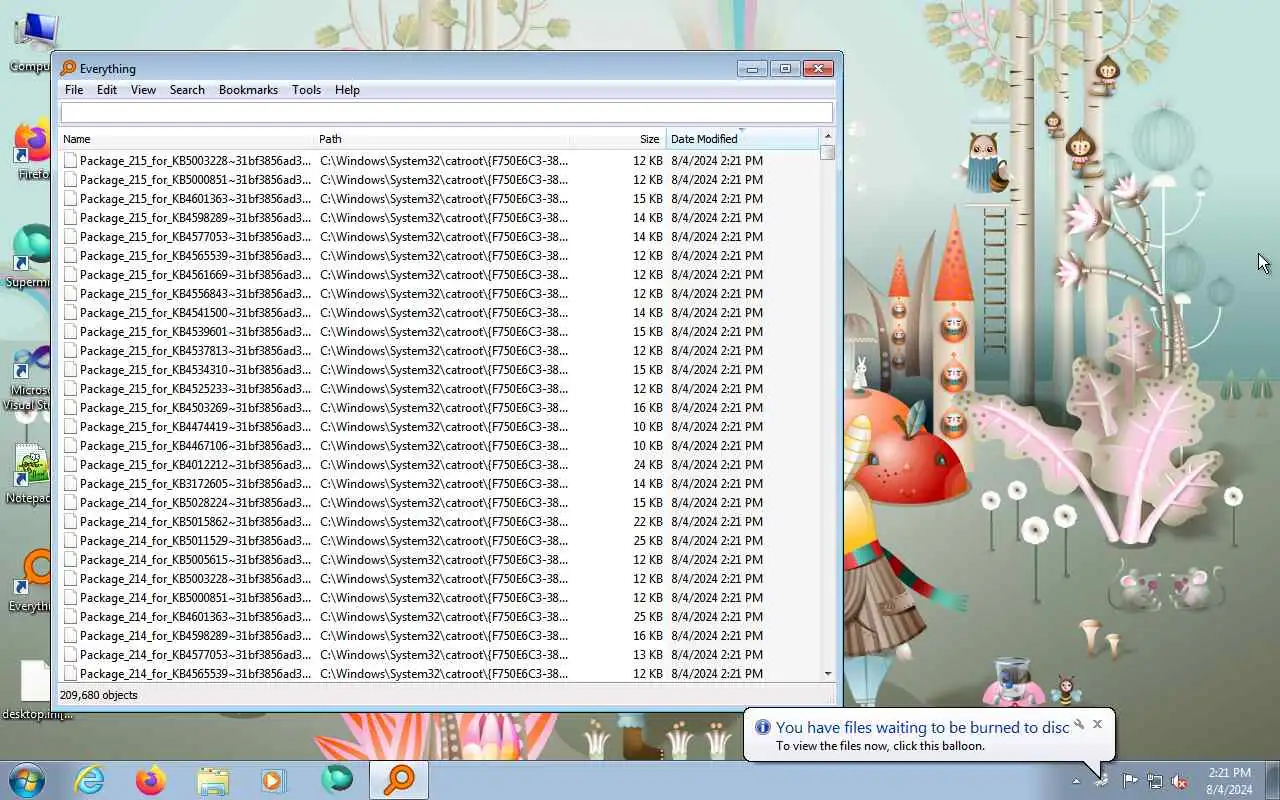
Task: Select the file Package_215_for_KB4467106
Action: coord(195,446)
